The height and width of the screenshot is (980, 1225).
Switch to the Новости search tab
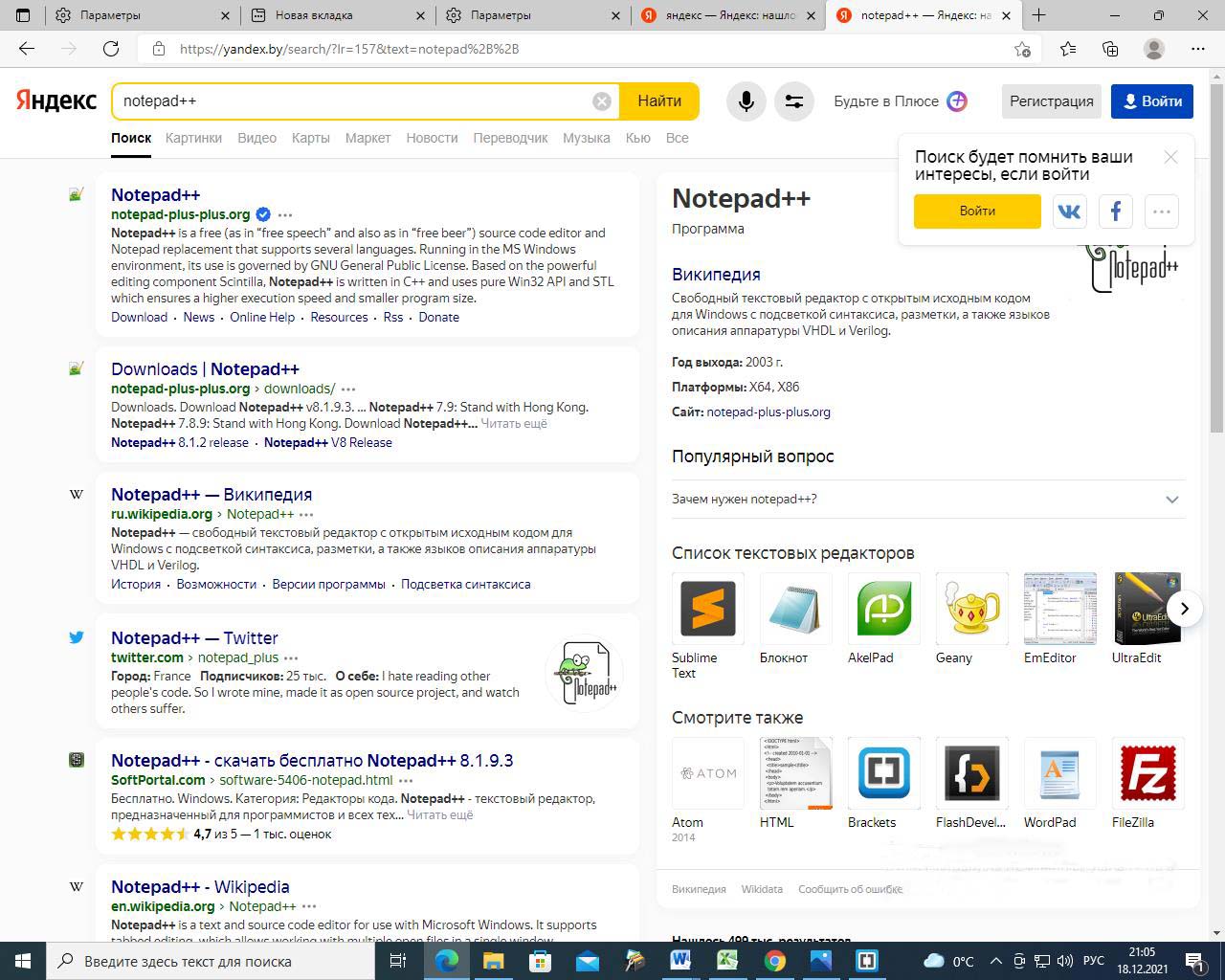432,138
